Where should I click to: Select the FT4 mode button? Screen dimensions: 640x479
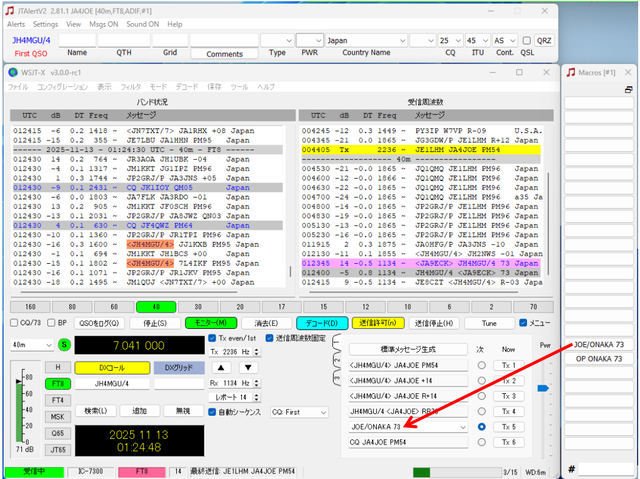coord(57,400)
